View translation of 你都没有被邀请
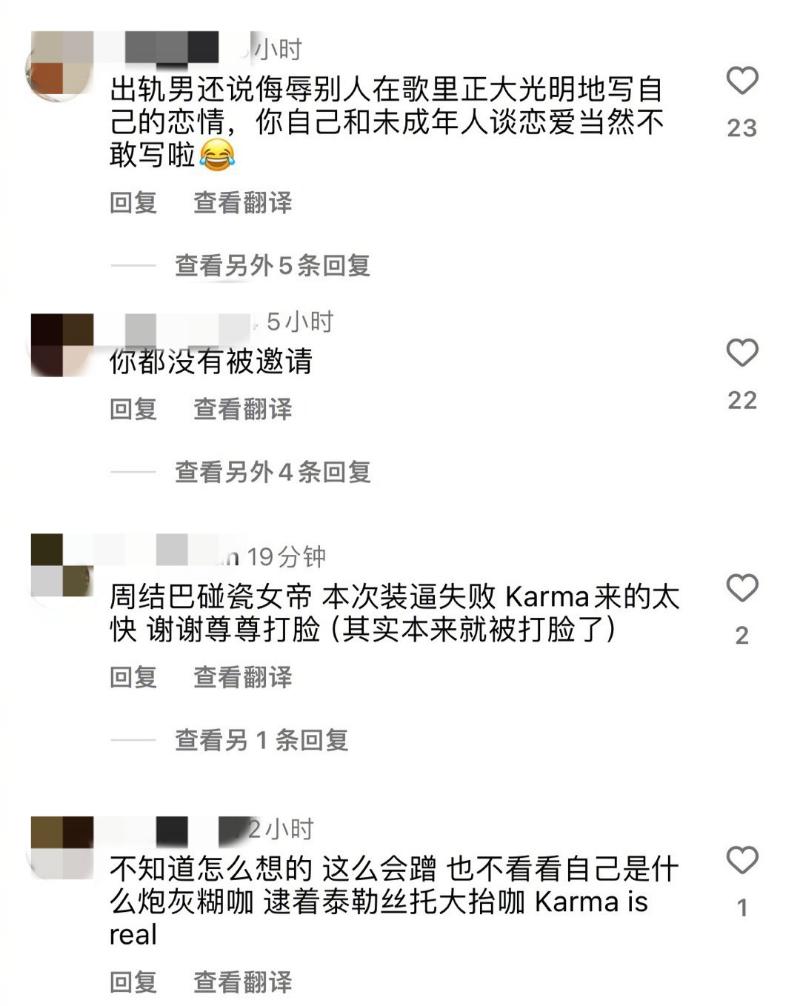Image resolution: width=800 pixels, height=1006 pixels. coord(243,409)
